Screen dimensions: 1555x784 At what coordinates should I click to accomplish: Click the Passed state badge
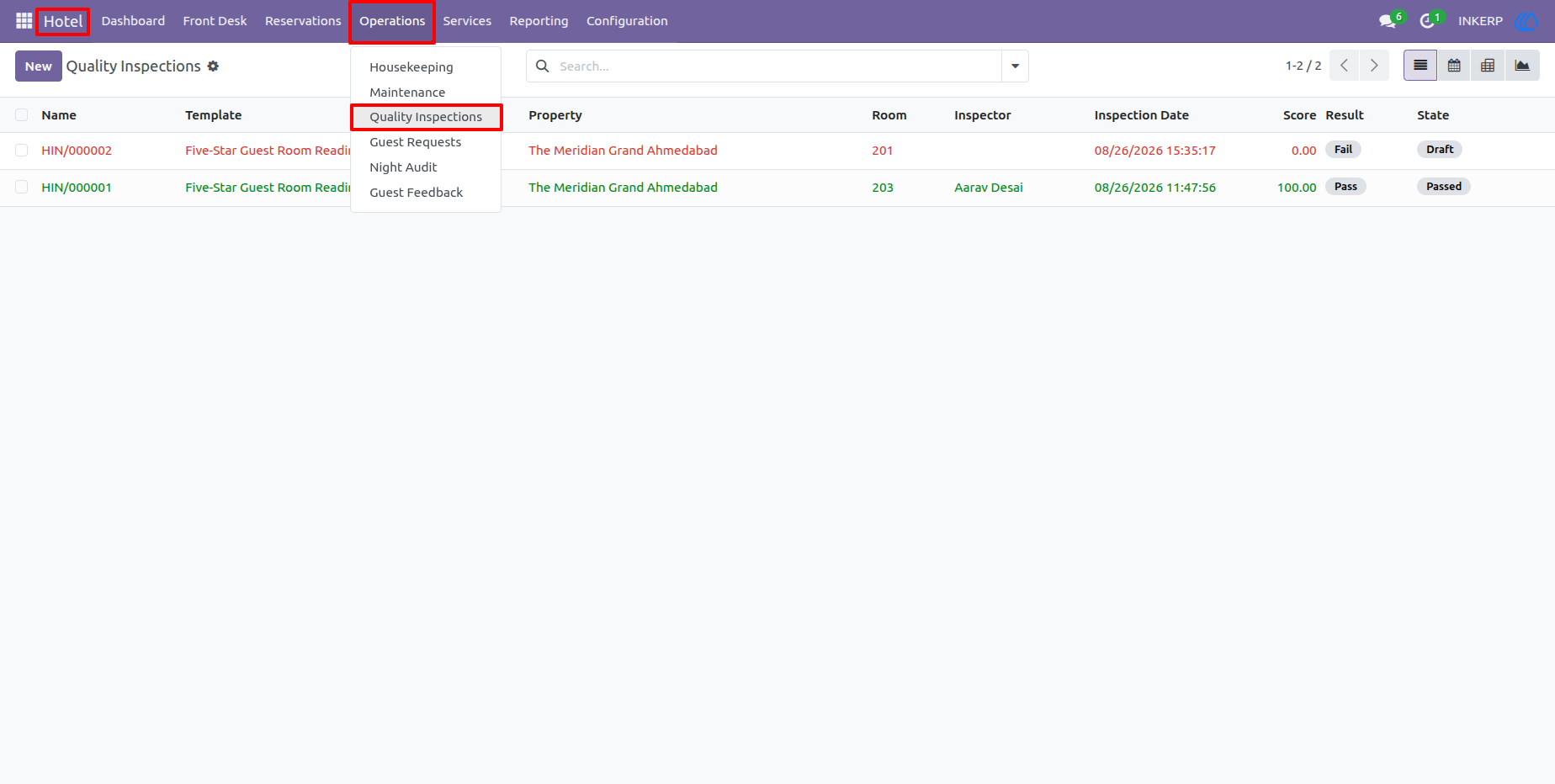tap(1443, 187)
